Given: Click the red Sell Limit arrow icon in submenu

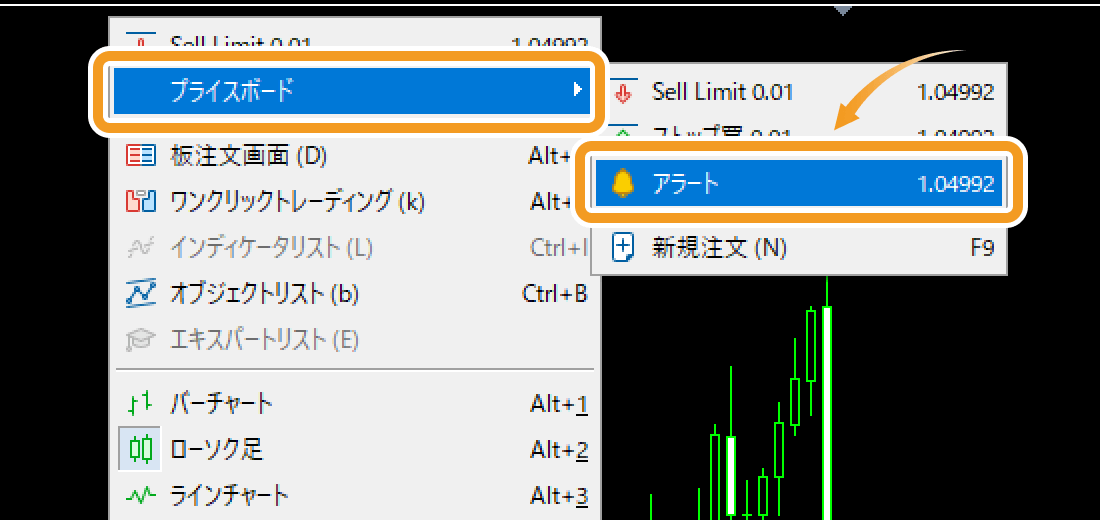Looking at the screenshot, I should click(623, 92).
